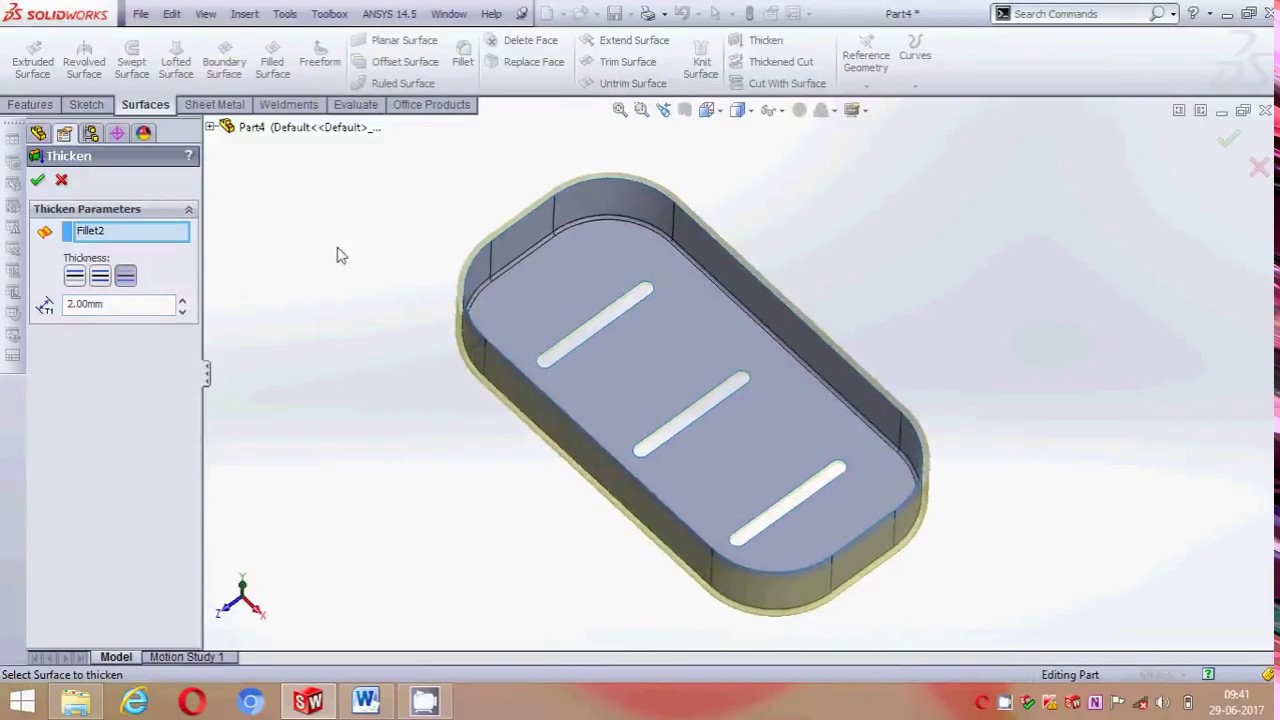Screen dimensions: 1280x720
Task: Open the ConfigurationManager tab icon
Action: [x=91, y=133]
